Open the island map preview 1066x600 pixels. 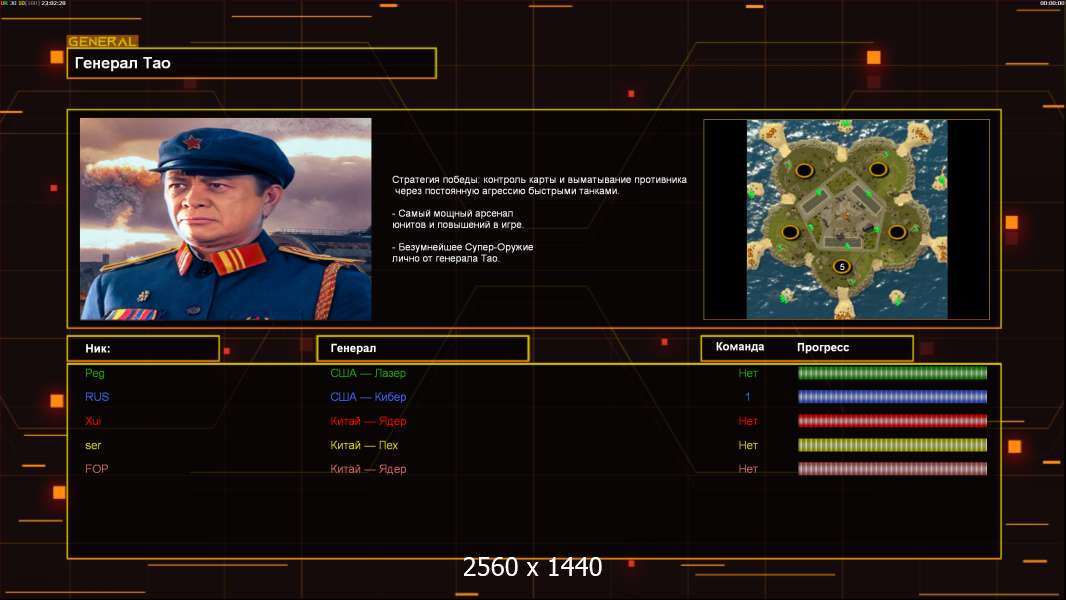[x=846, y=219]
